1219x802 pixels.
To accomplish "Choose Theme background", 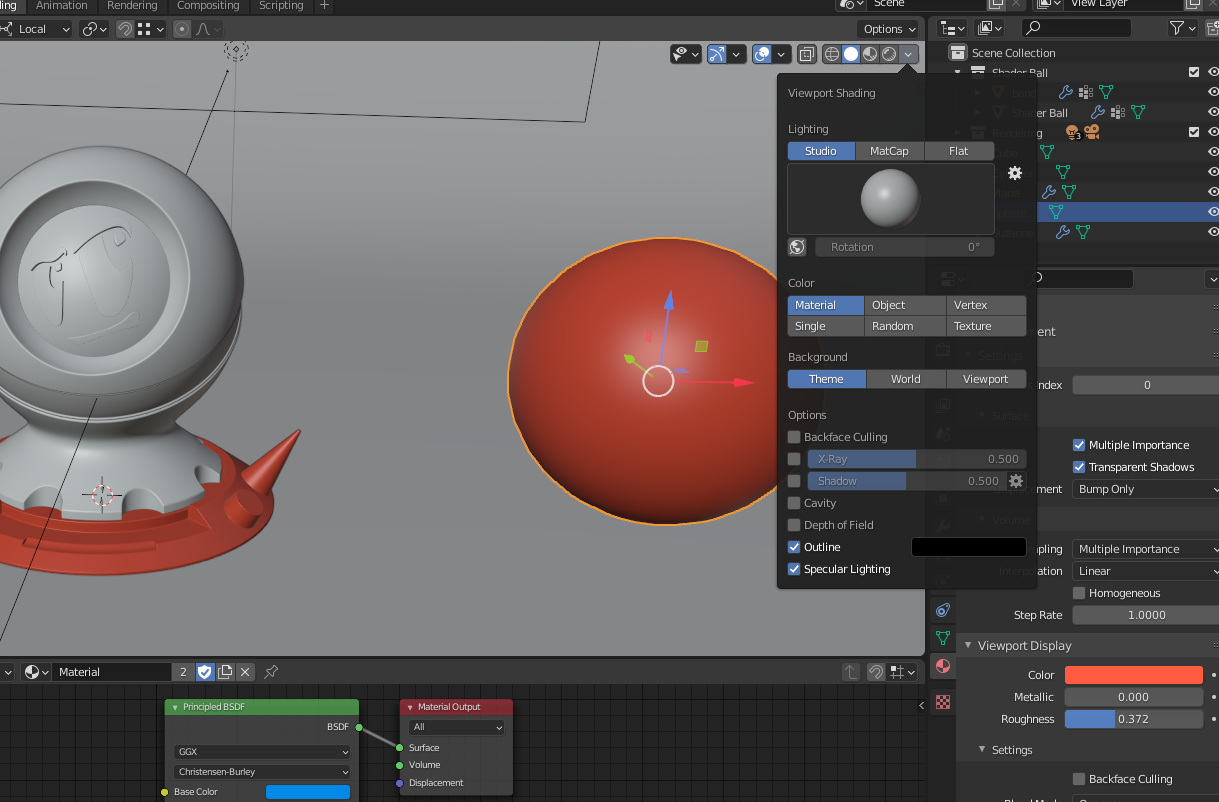I will (x=826, y=379).
